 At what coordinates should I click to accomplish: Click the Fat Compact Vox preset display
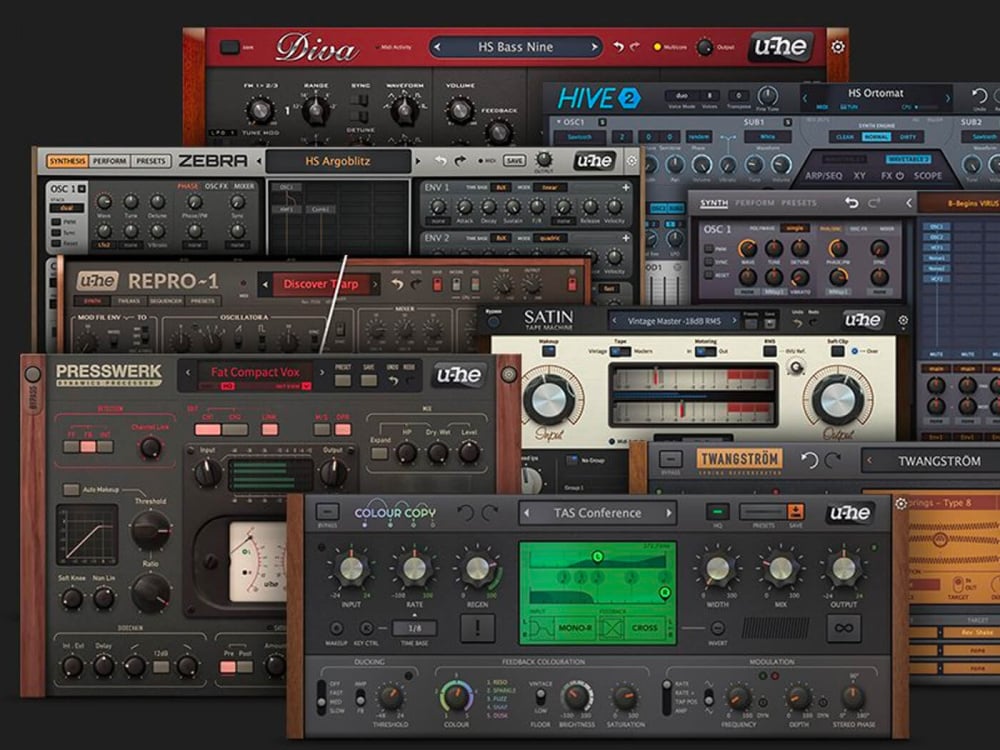click(x=255, y=372)
